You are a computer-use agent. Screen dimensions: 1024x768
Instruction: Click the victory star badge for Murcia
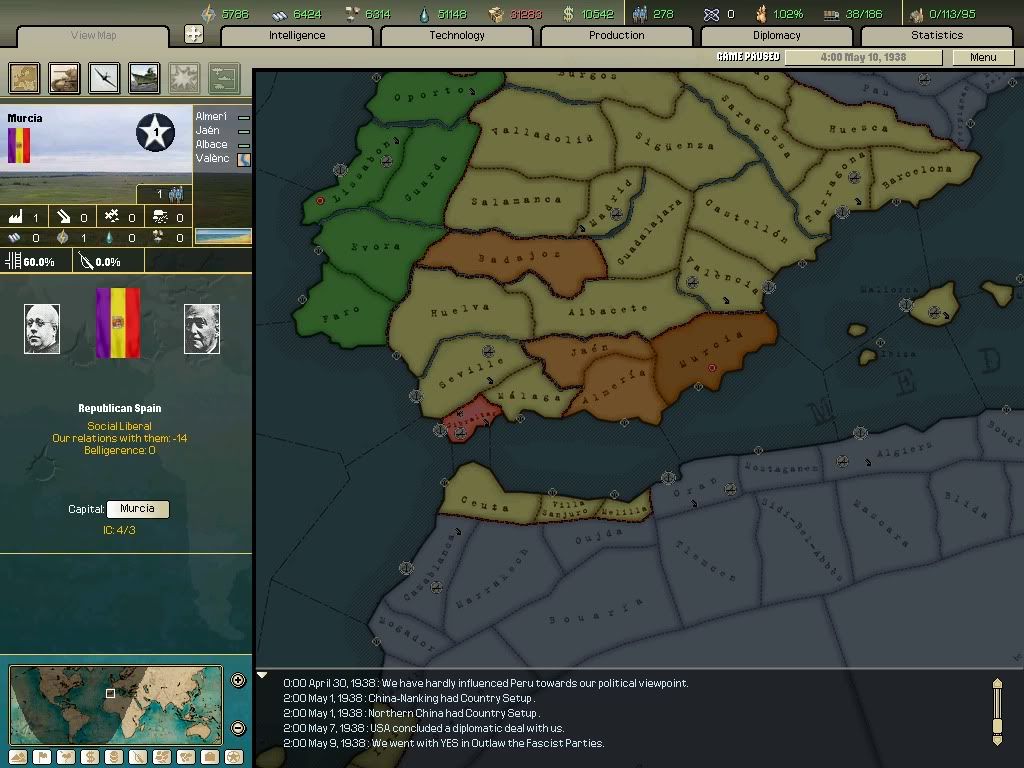(155, 132)
